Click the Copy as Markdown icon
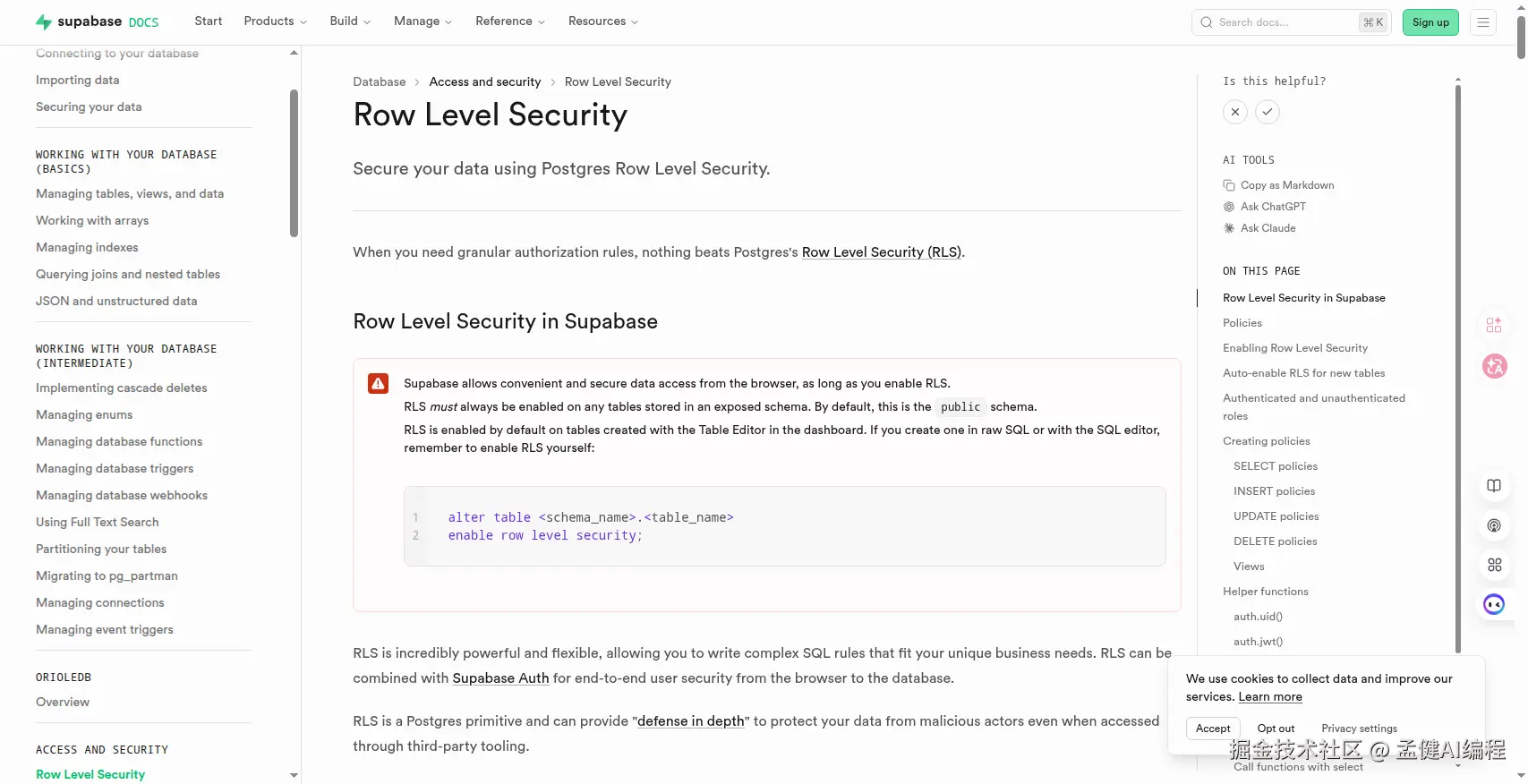Screen dimensions: 1528x784 click(1229, 185)
